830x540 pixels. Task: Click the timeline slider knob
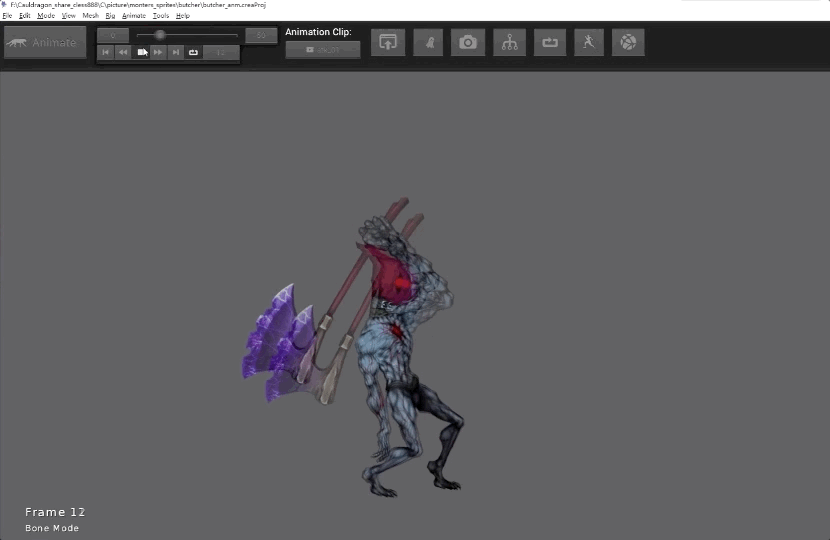point(160,35)
